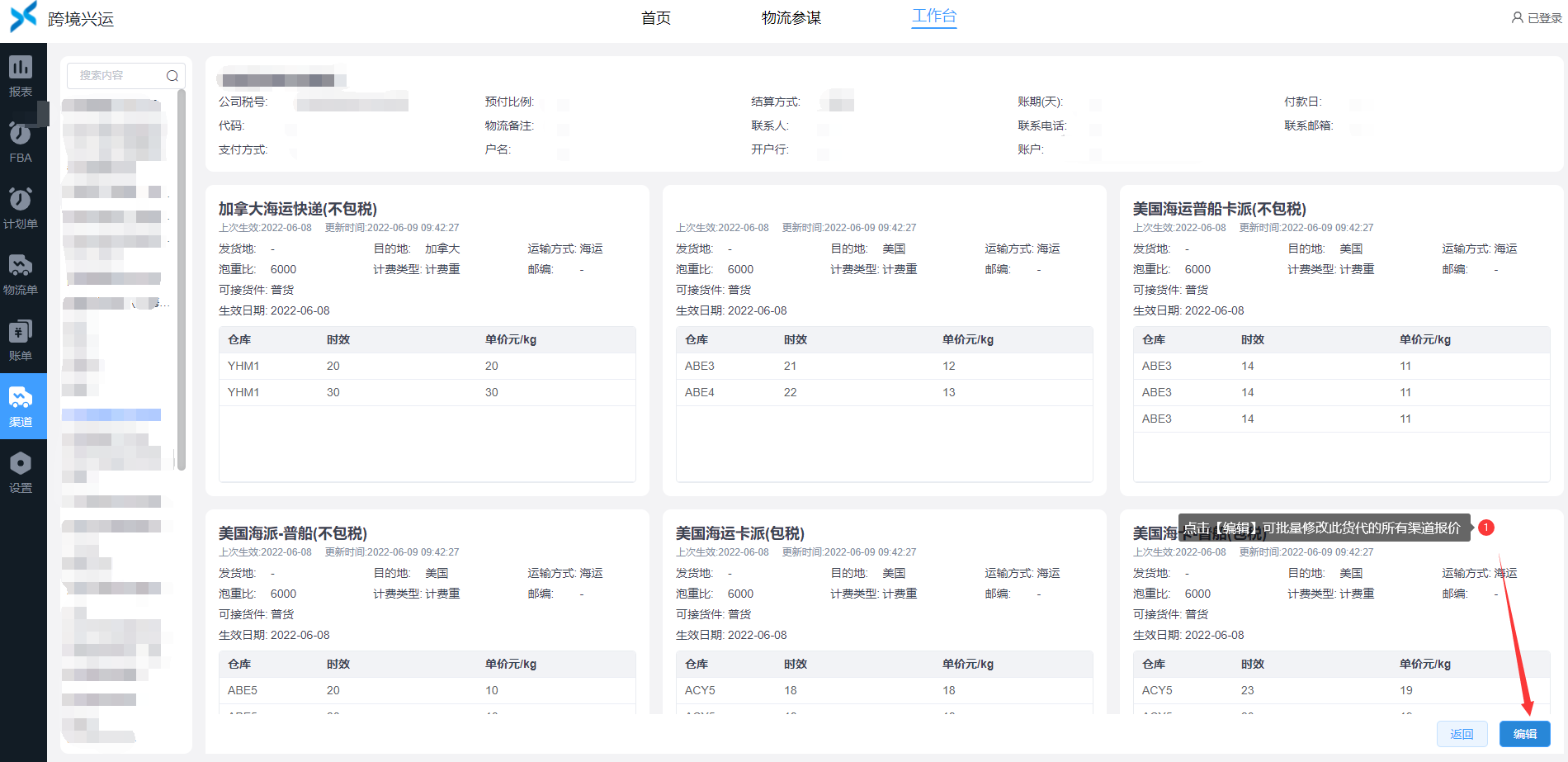Screen dimensions: 1568x762
Task: Click the 公司税号 label
Action: tap(243, 102)
